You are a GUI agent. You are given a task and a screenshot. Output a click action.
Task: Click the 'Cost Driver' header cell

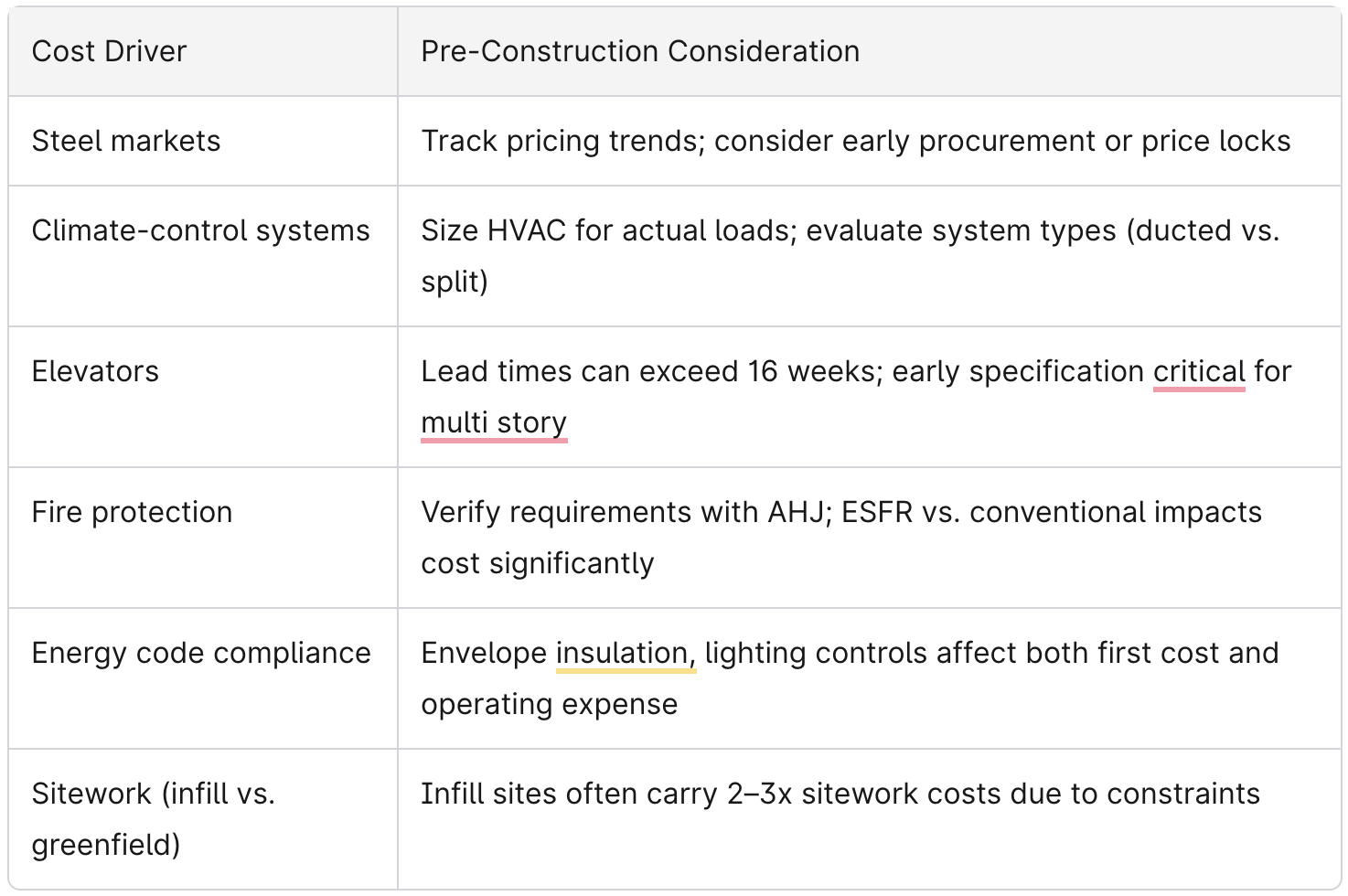tap(109, 52)
